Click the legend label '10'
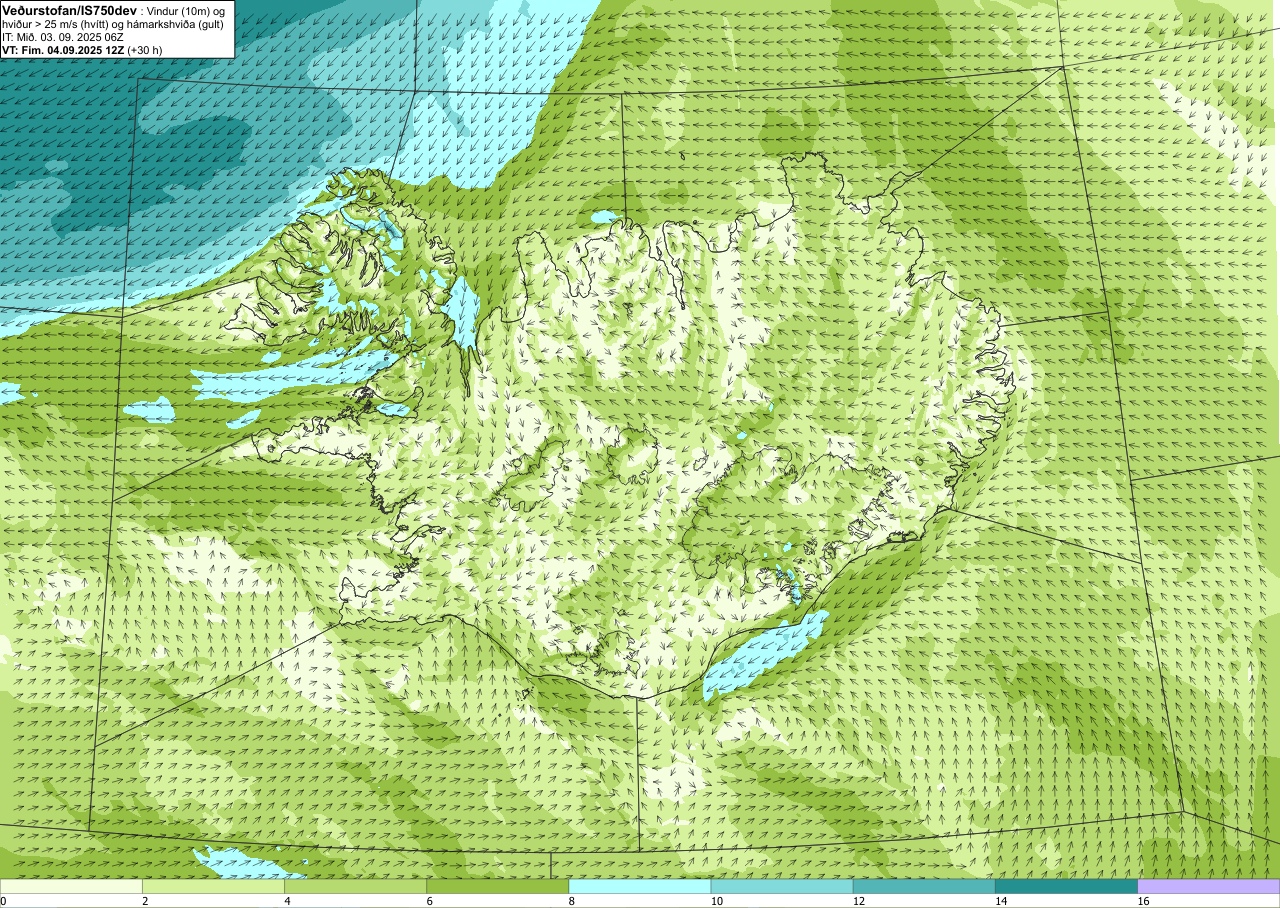 pyautogui.click(x=716, y=901)
